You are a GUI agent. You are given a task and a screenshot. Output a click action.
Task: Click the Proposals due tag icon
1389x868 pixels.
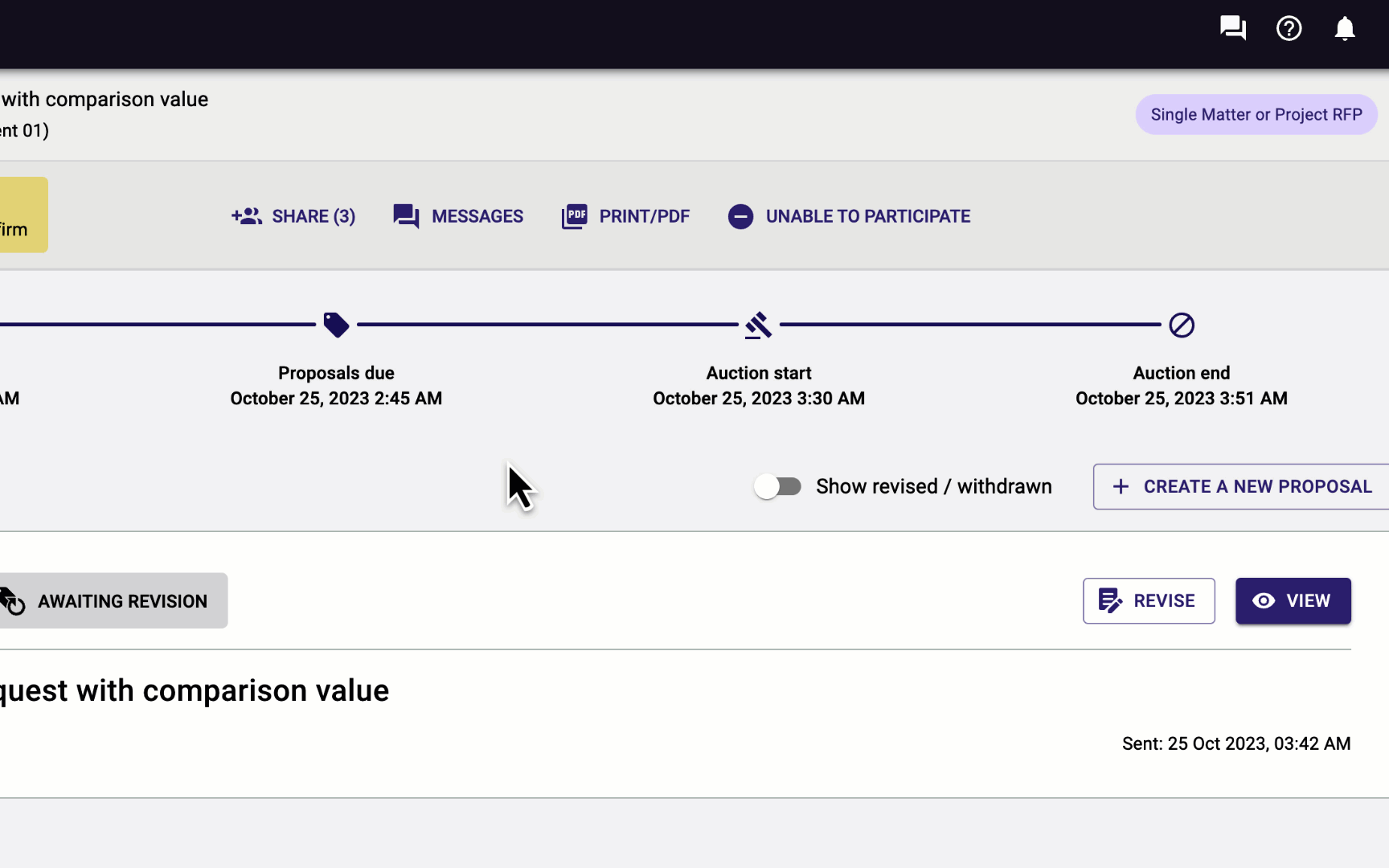click(336, 325)
